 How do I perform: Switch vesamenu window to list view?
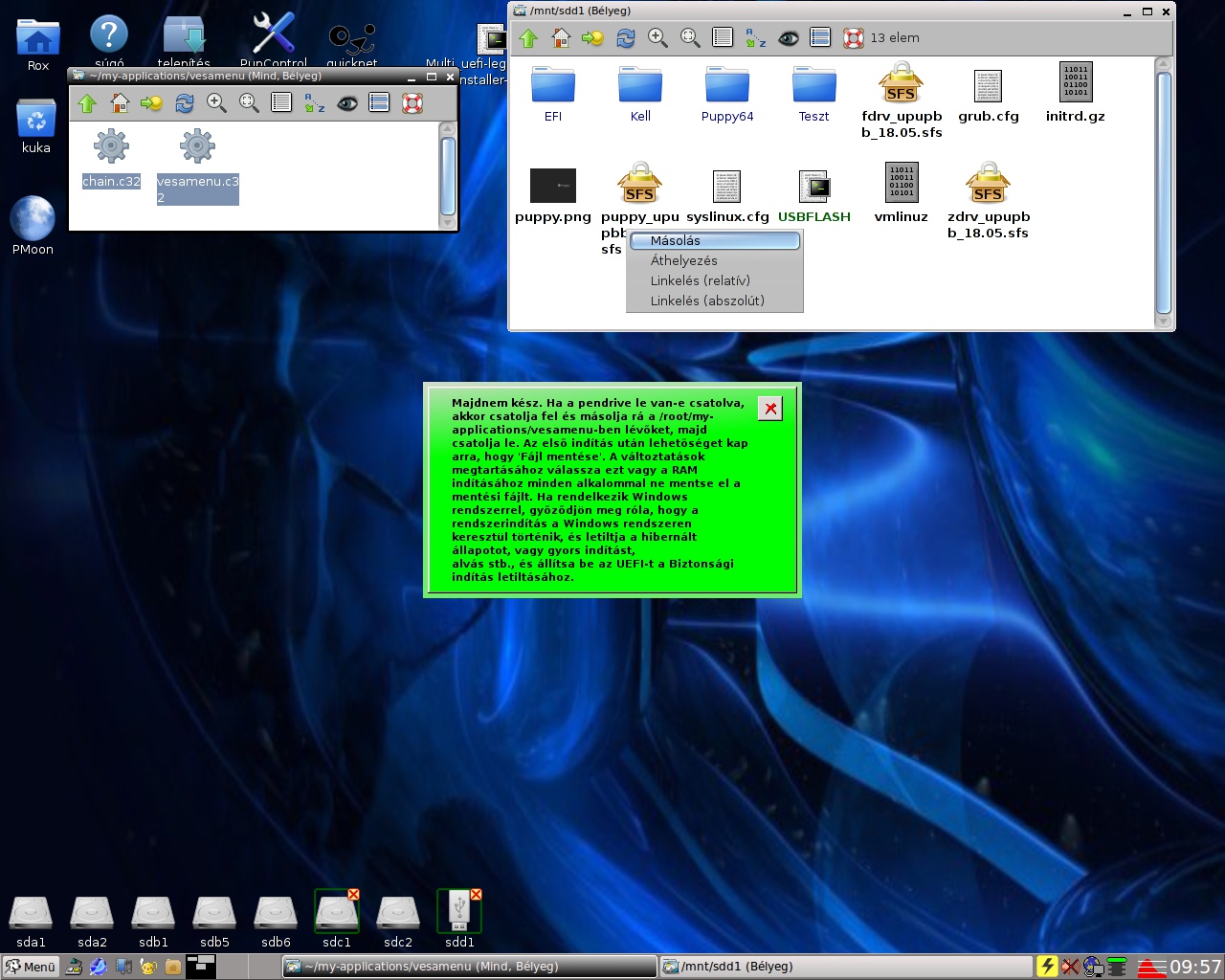tap(281, 103)
